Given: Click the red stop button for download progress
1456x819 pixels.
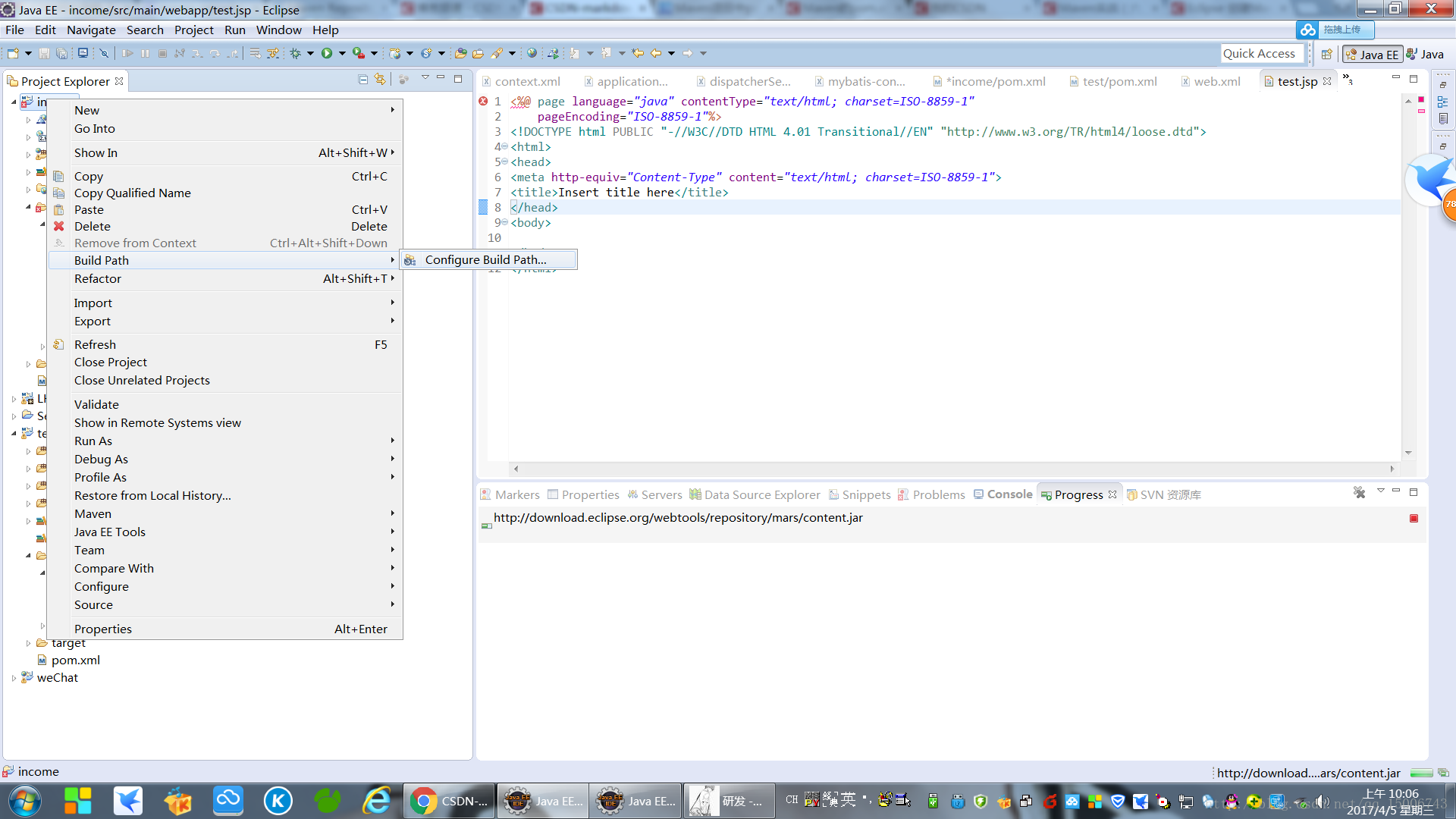Looking at the screenshot, I should (x=1414, y=519).
